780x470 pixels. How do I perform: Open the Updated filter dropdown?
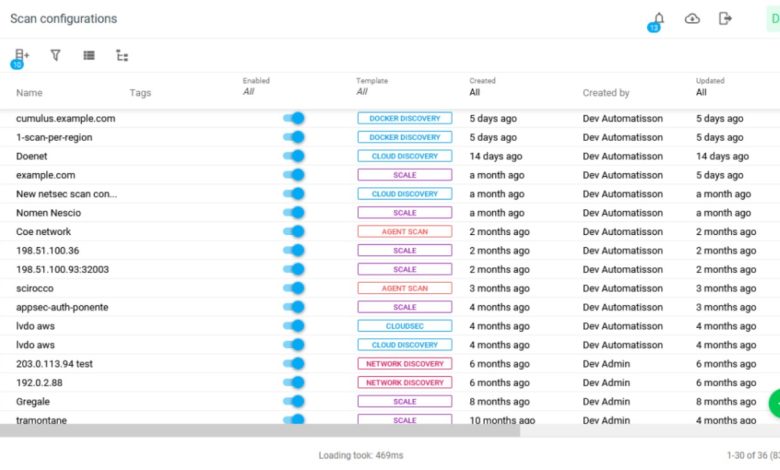coord(701,92)
